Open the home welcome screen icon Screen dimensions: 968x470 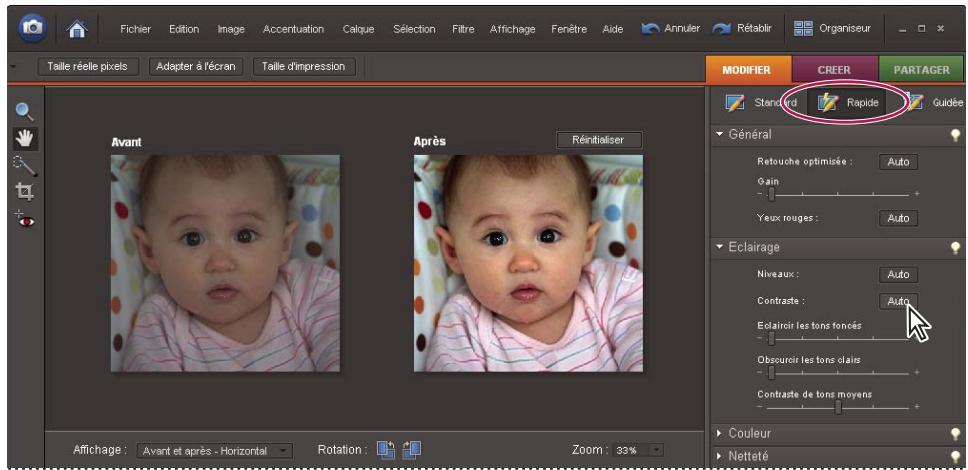coord(77,29)
